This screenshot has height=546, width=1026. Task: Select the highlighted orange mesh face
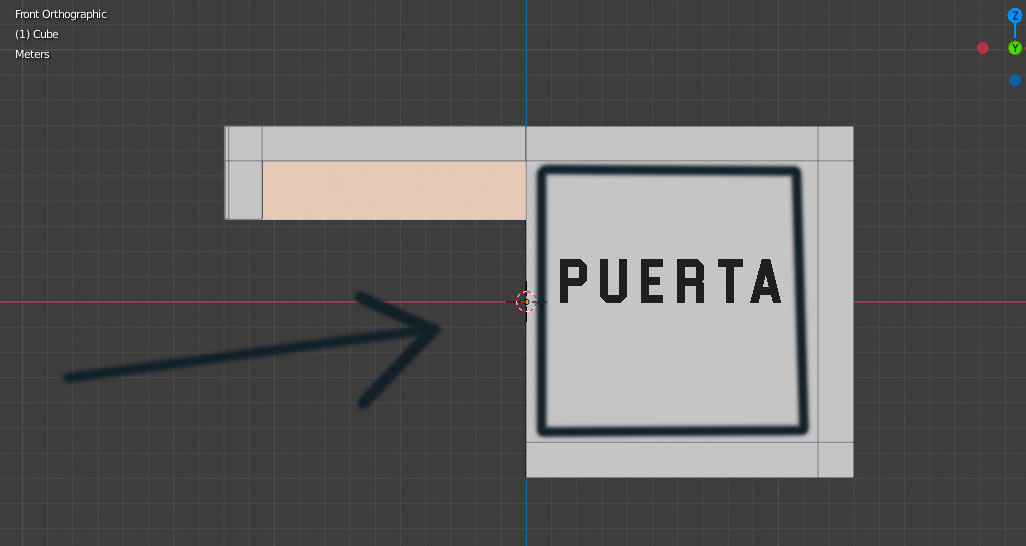click(394, 191)
